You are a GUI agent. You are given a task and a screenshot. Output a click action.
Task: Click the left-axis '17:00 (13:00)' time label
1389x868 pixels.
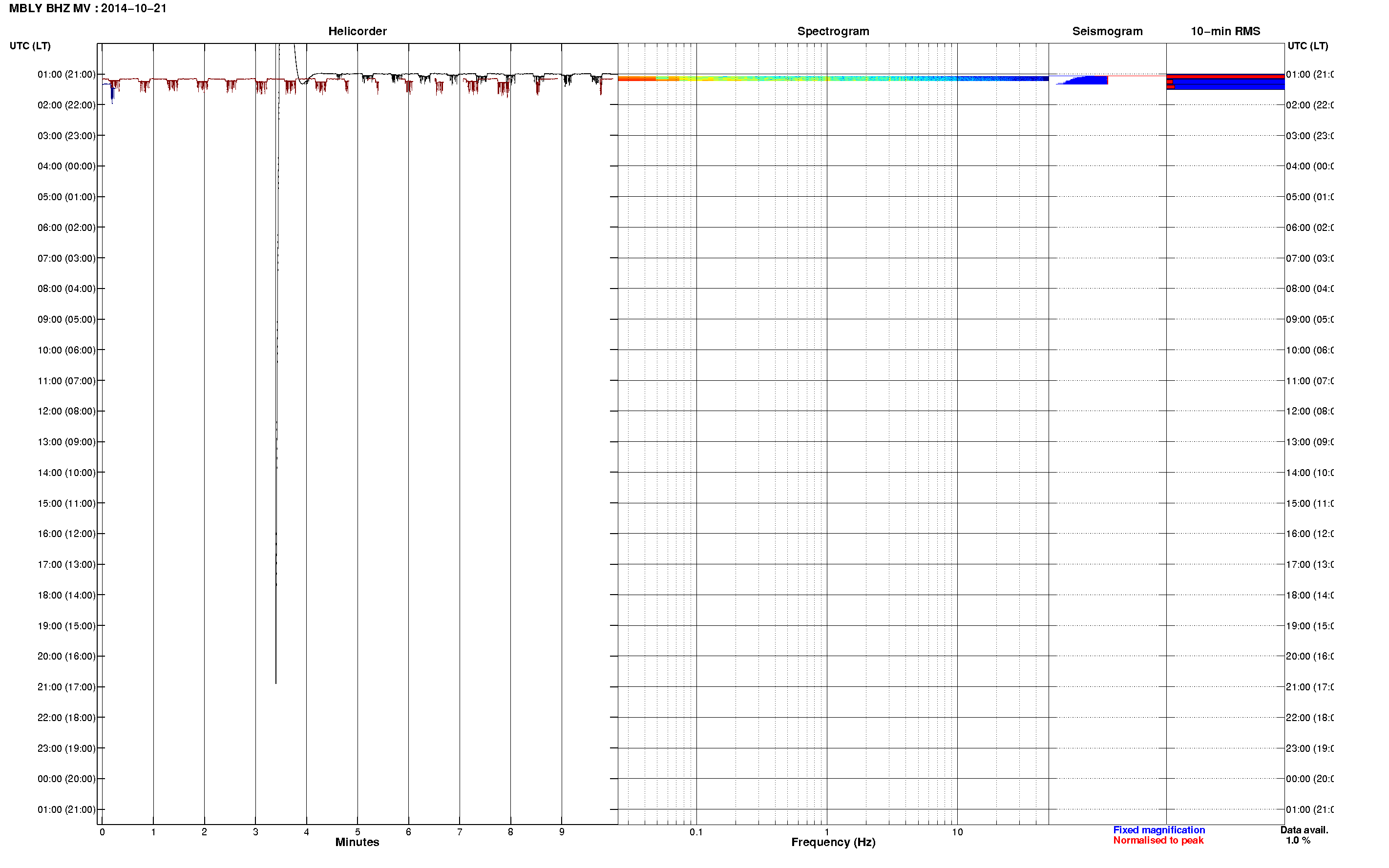click(66, 565)
